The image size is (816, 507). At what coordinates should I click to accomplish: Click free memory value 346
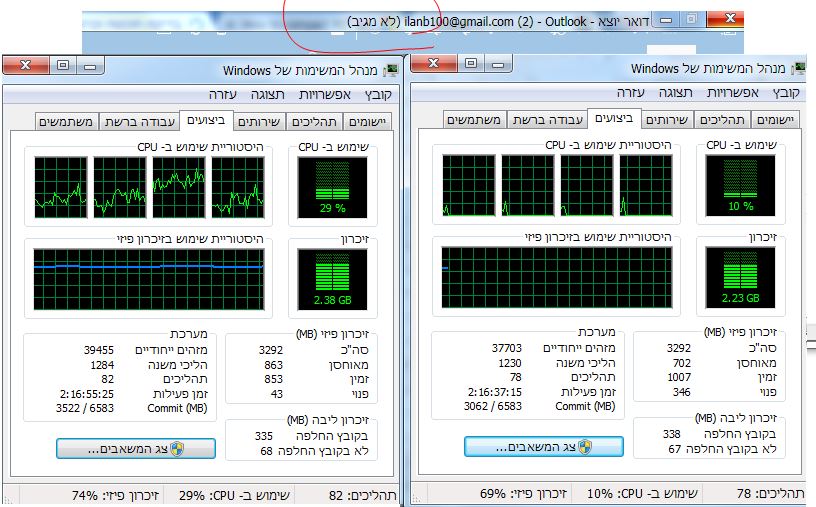(681, 392)
